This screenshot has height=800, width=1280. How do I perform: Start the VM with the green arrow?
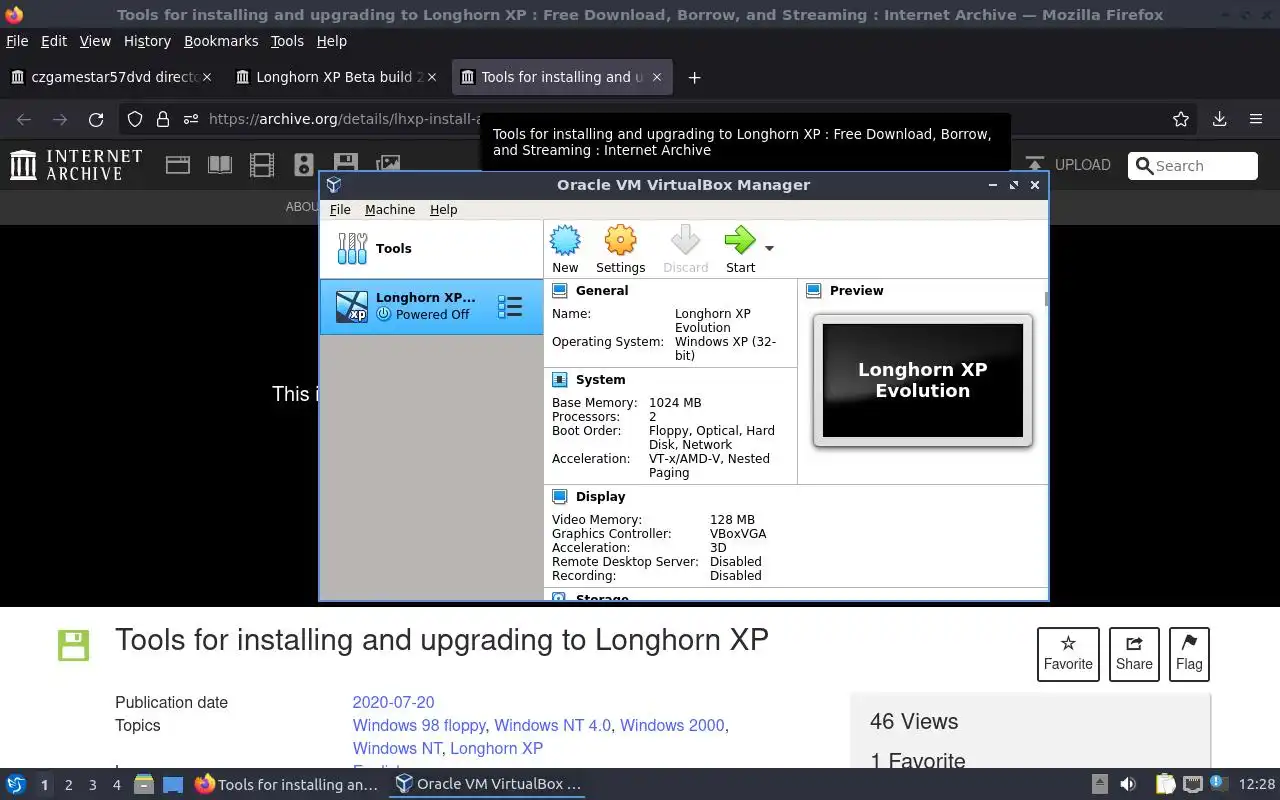tap(740, 249)
